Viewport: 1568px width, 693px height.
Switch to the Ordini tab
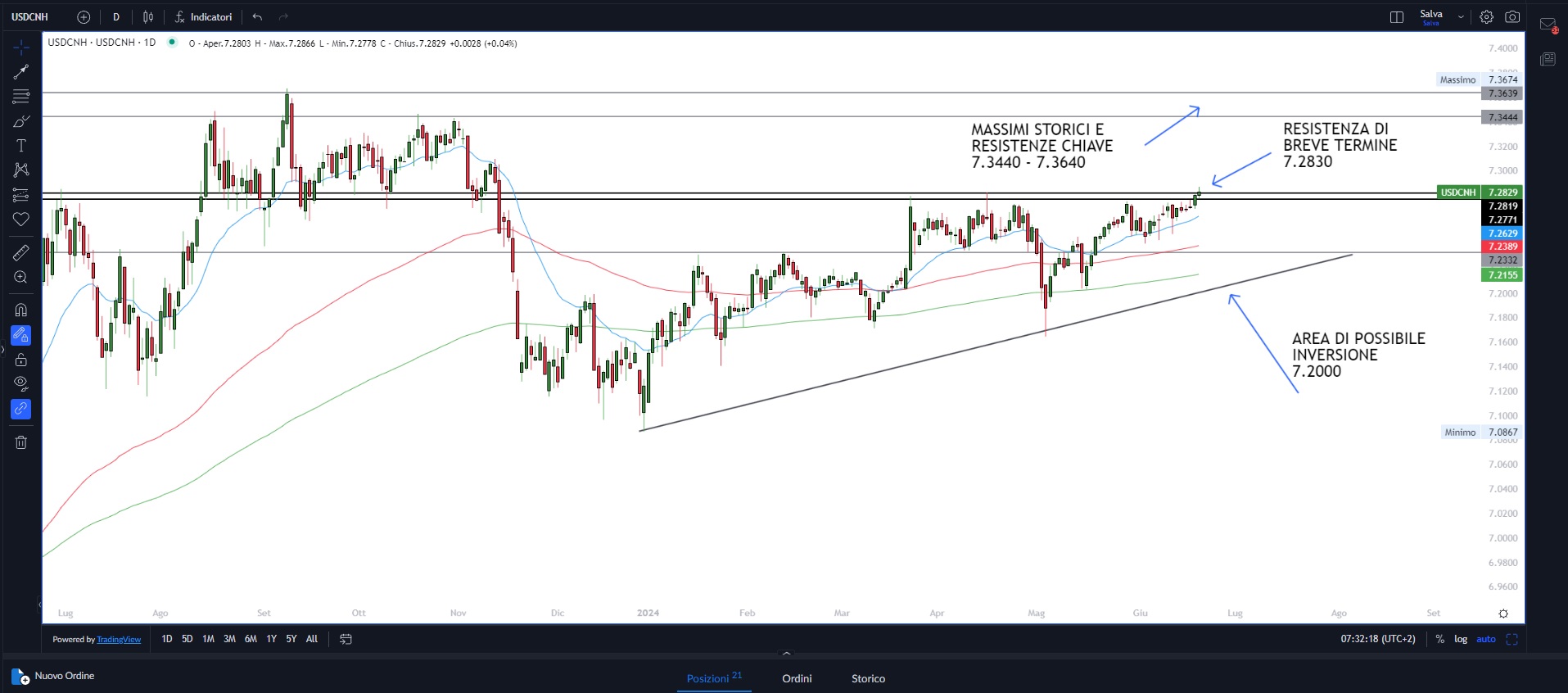tap(797, 678)
